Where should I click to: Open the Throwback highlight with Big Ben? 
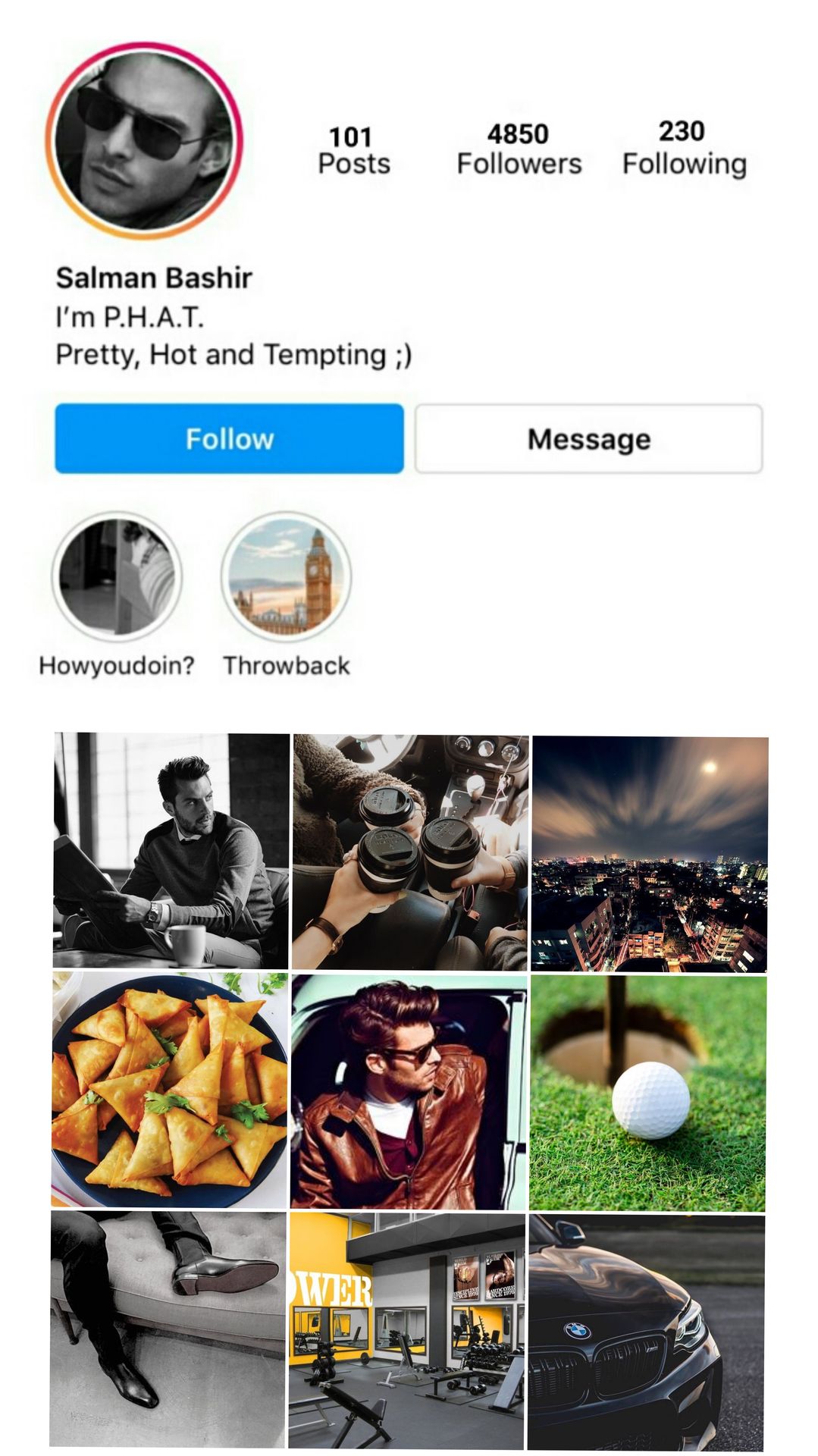point(287,576)
